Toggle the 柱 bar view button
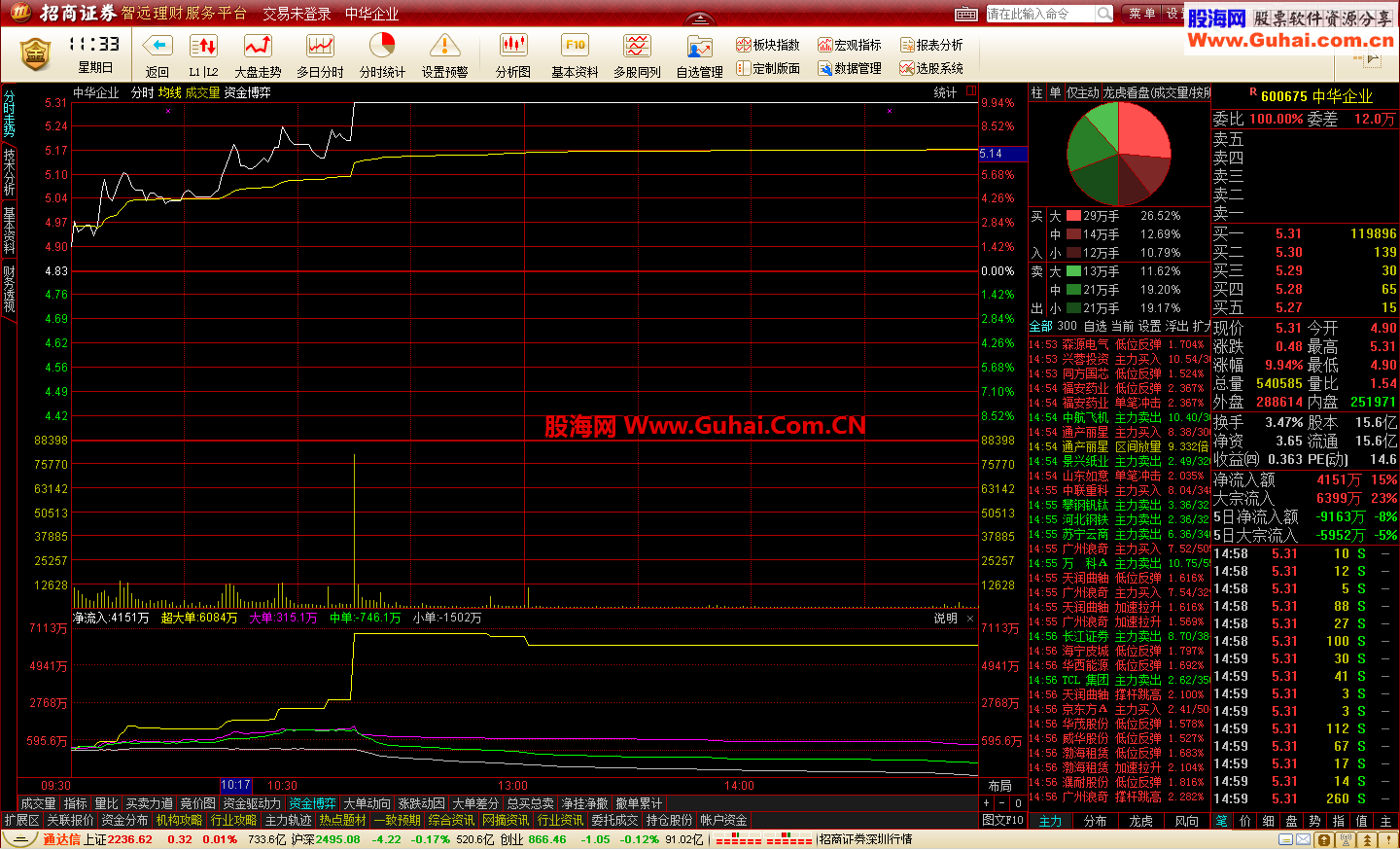The width and height of the screenshot is (1400, 850). tap(1036, 92)
